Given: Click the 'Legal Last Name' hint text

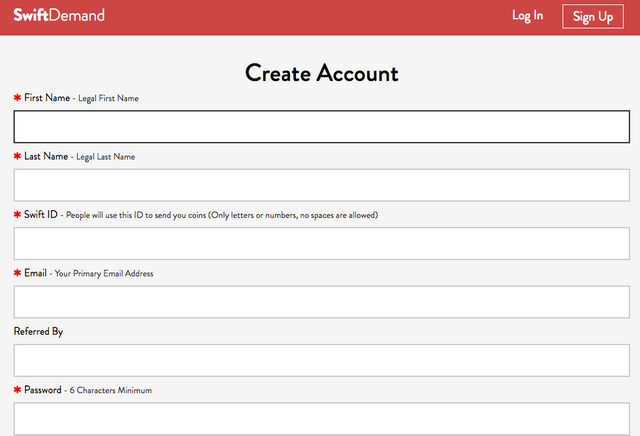Looking at the screenshot, I should point(106,157).
